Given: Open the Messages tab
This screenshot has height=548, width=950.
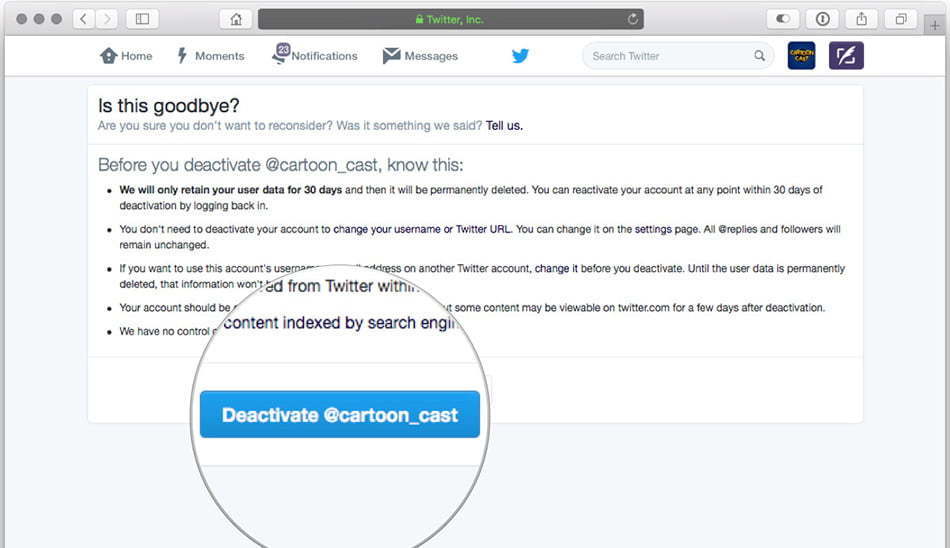Looking at the screenshot, I should click(x=420, y=56).
